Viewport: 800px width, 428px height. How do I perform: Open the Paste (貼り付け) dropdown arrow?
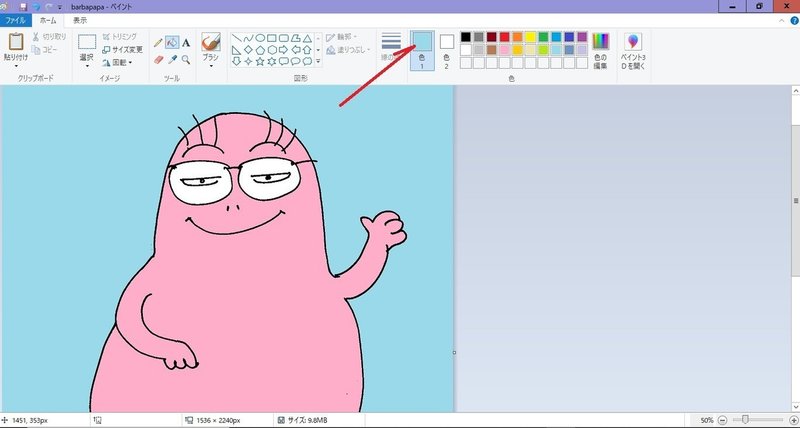point(16,66)
